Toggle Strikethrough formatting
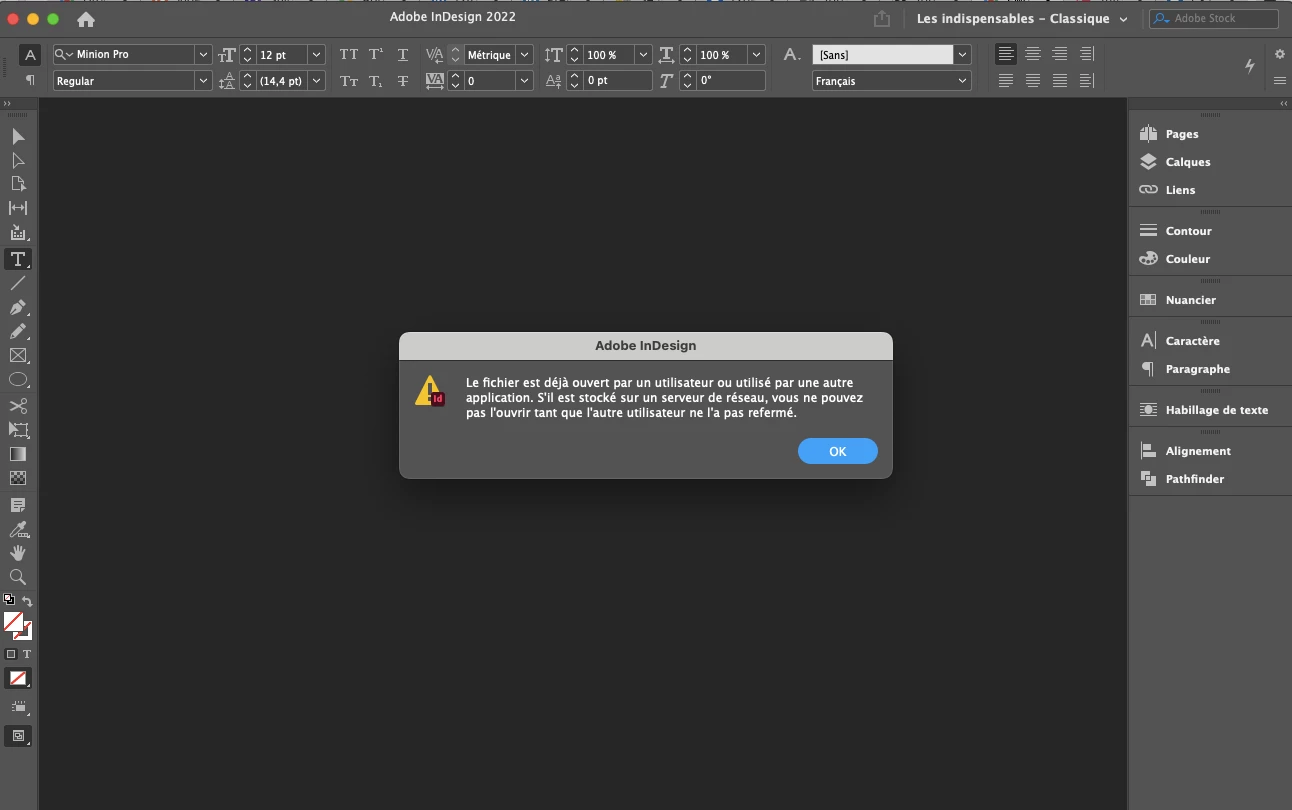The image size is (1292, 810). click(x=403, y=81)
